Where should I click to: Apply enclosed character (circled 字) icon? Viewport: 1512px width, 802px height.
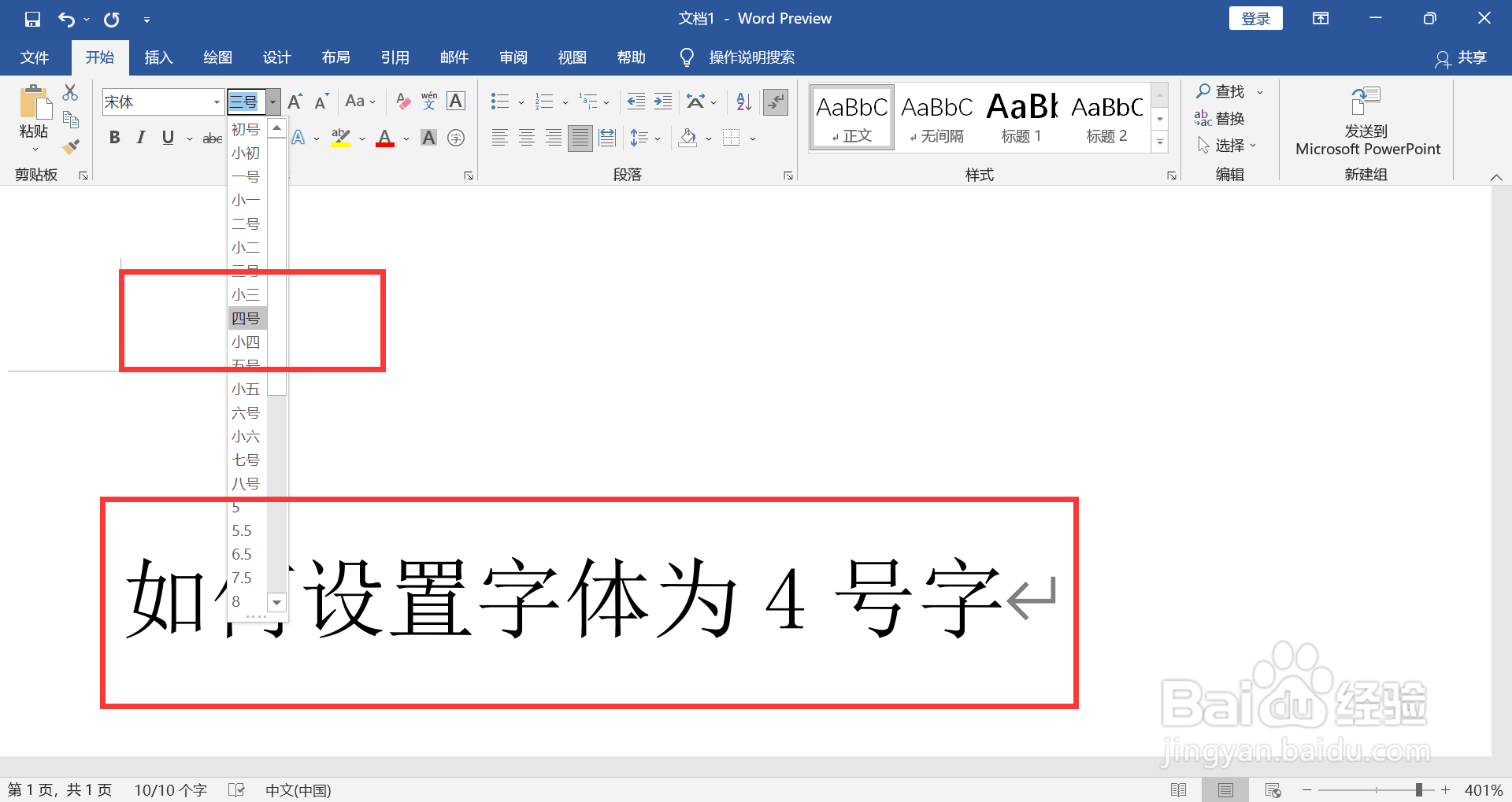[456, 139]
